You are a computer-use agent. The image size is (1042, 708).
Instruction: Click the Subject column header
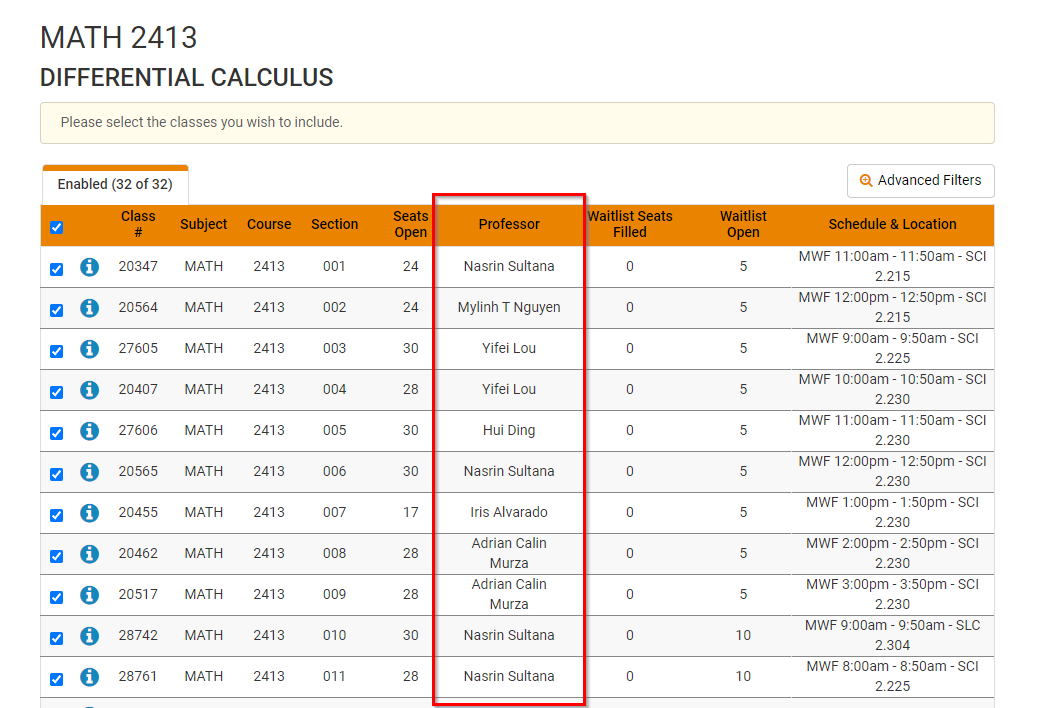(x=203, y=224)
